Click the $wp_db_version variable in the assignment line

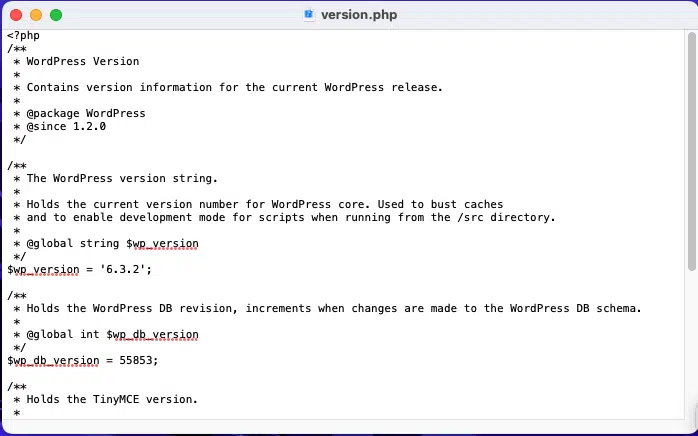53,360
